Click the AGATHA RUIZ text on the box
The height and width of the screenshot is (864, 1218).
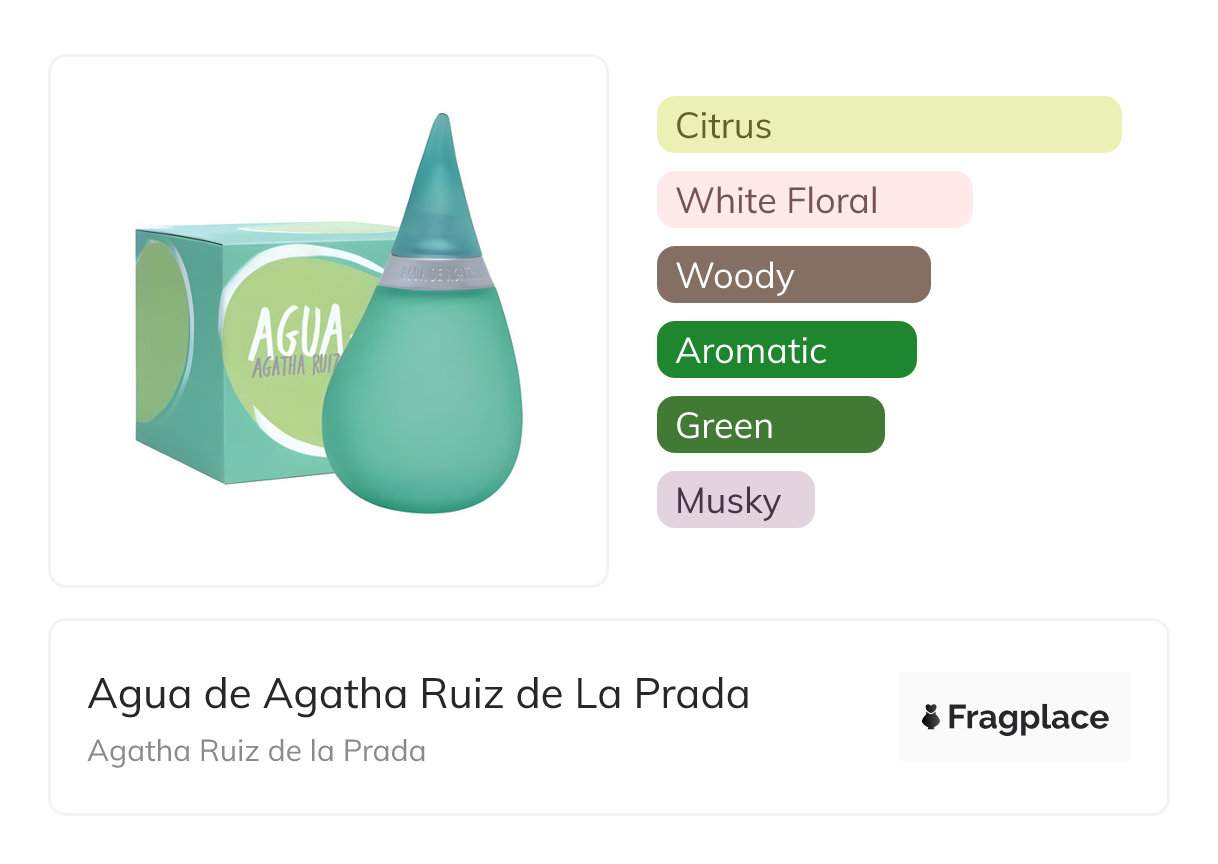(x=297, y=365)
